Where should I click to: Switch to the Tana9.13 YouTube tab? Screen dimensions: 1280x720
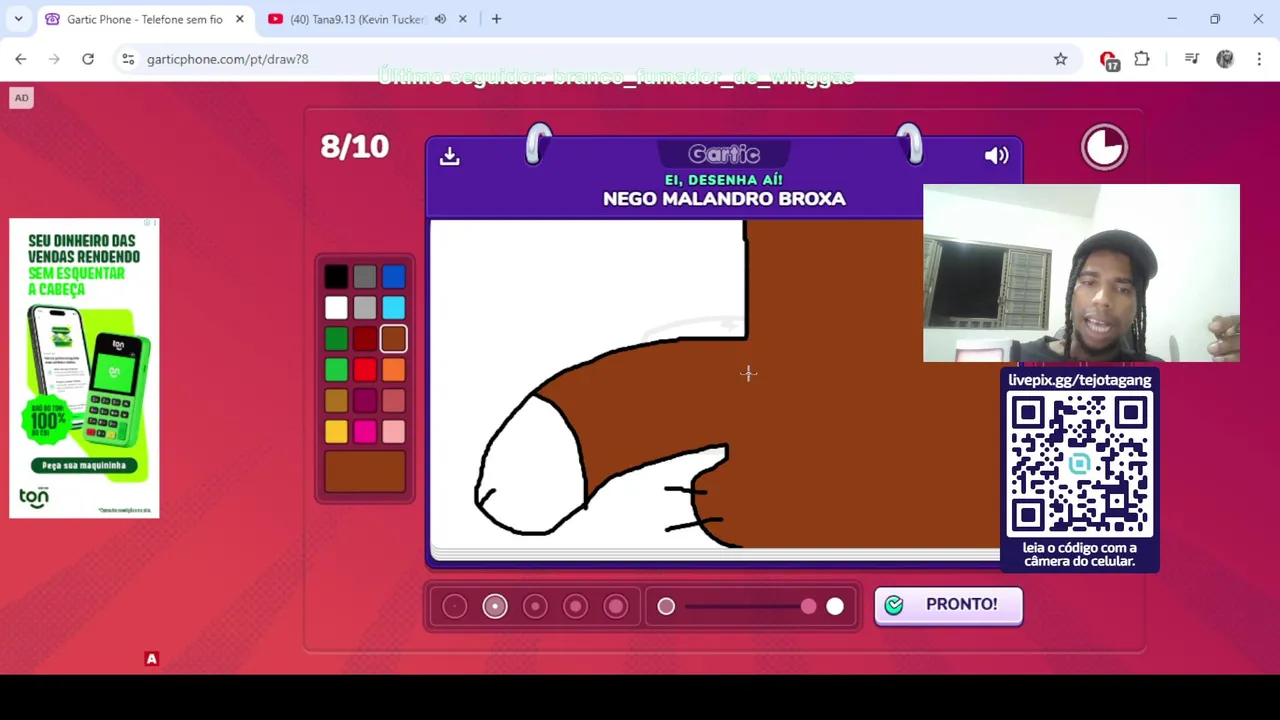[358, 19]
